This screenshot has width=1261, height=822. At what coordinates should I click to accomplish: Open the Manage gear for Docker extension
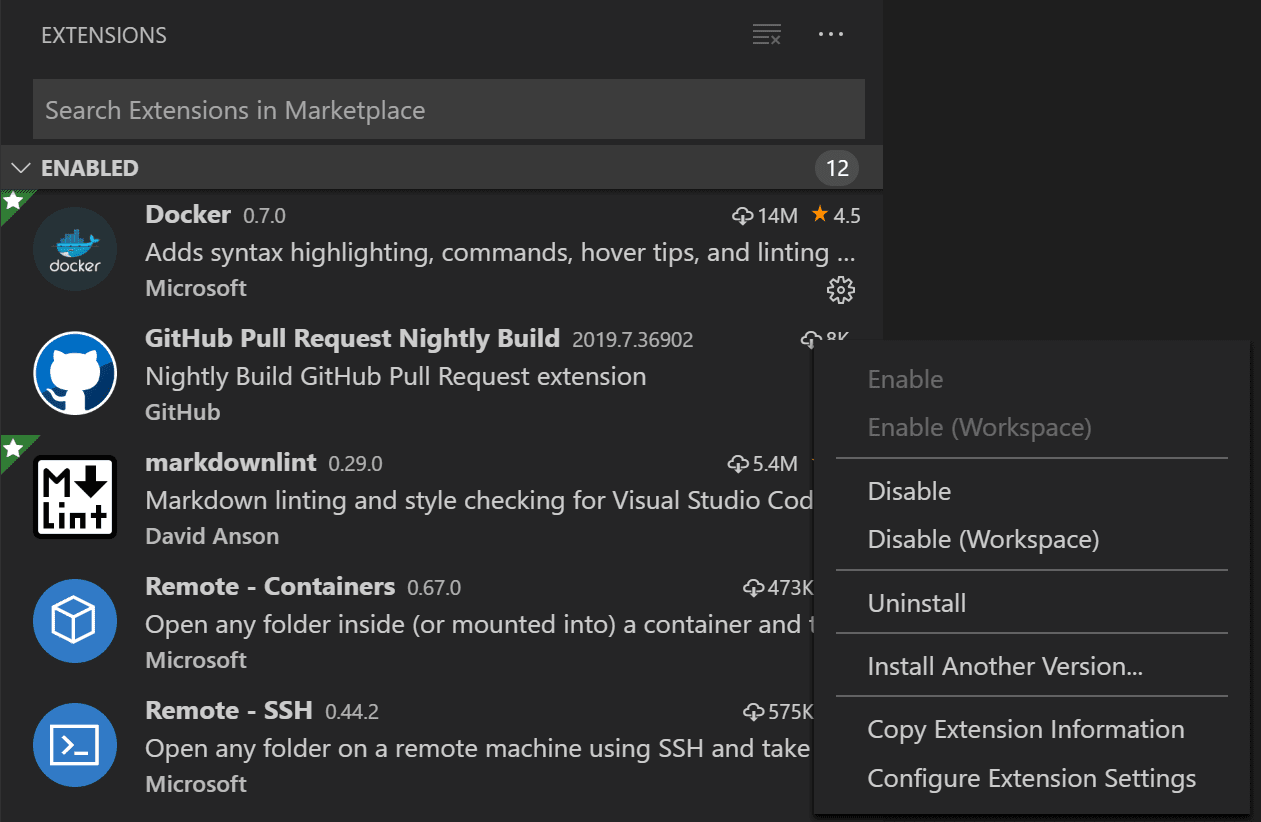tap(841, 290)
